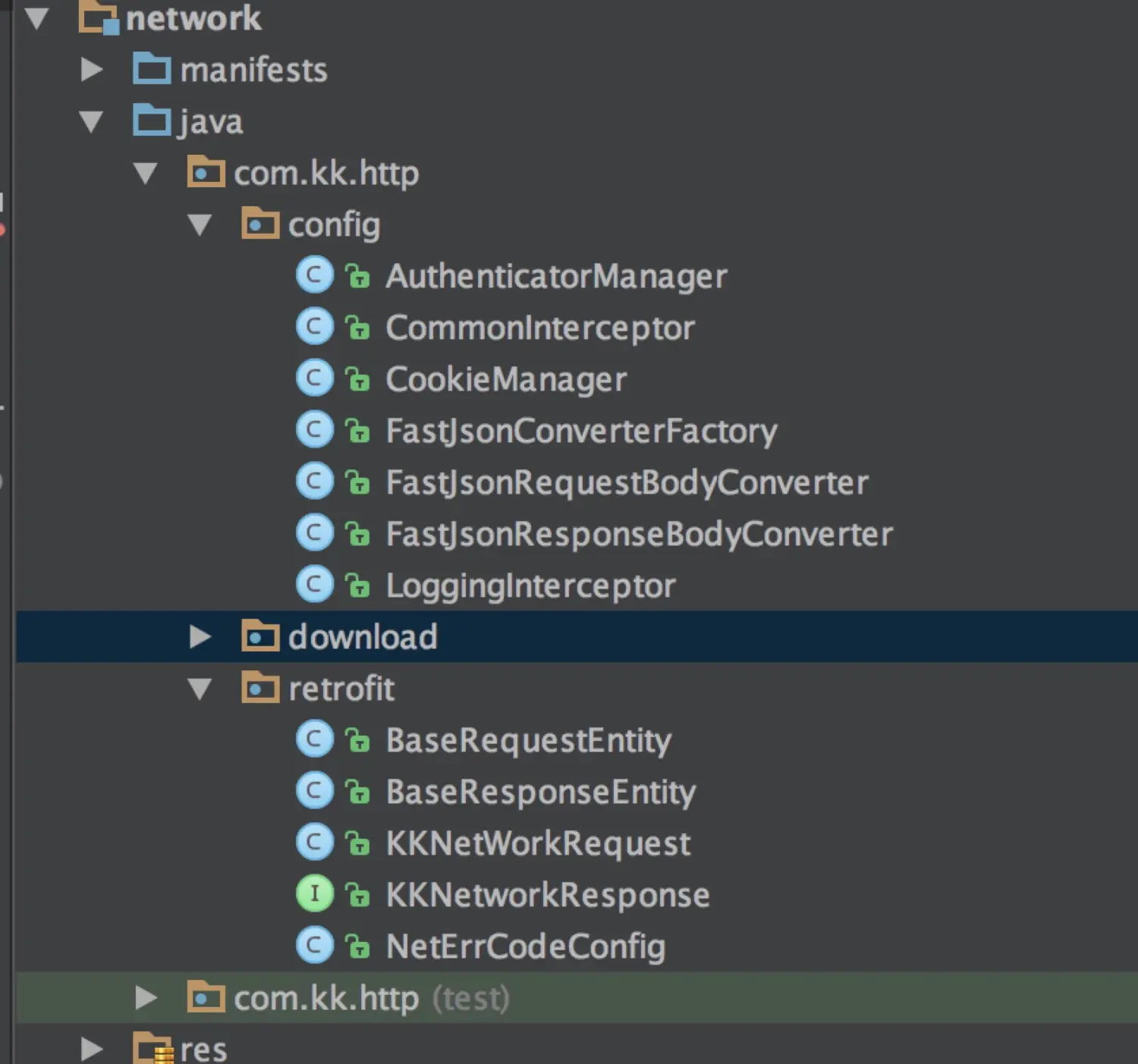This screenshot has height=1064, width=1138.
Task: Click the com.kk.http (test) package icon
Action: point(206,997)
